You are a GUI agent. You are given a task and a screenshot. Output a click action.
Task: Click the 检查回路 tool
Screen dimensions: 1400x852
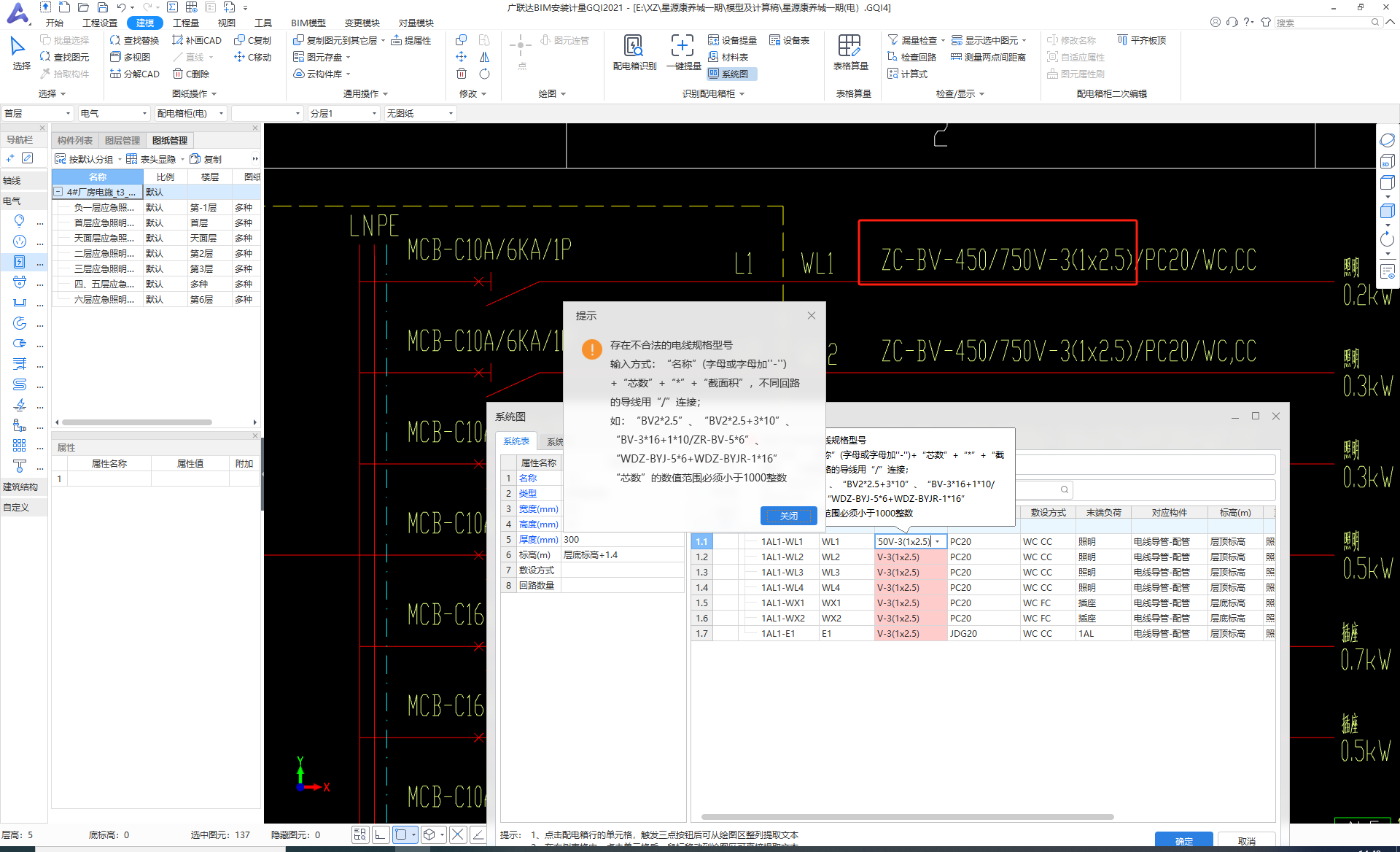pyautogui.click(x=911, y=57)
